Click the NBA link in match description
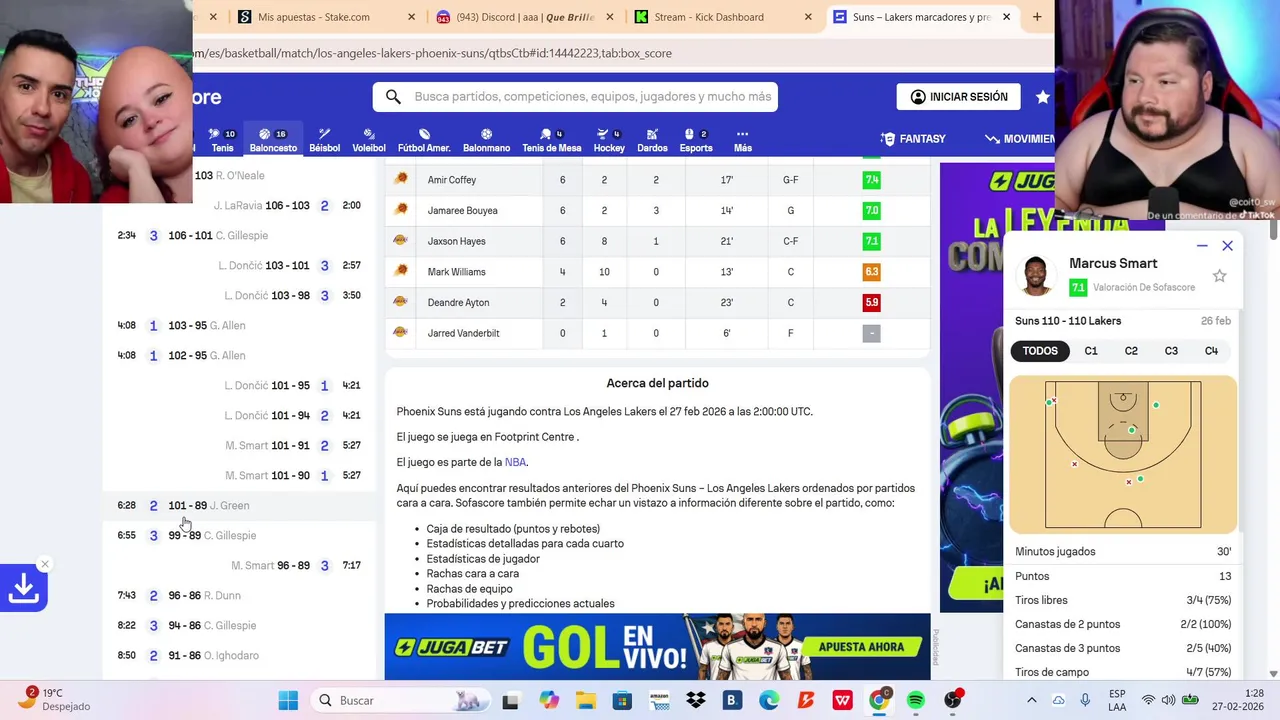This screenshot has width=1280, height=720. coord(515,462)
